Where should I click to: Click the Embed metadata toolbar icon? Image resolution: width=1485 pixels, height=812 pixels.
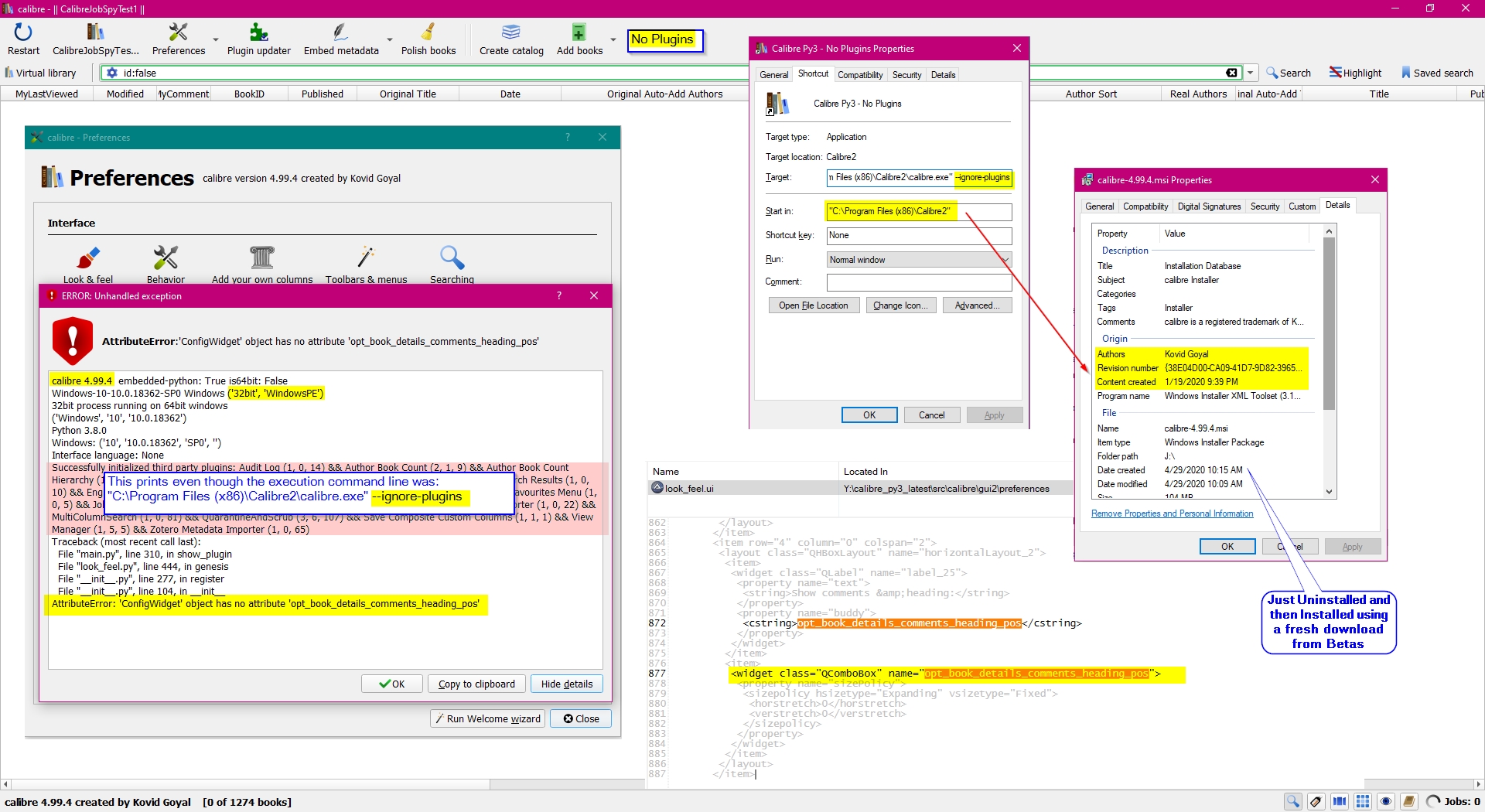coord(341,39)
